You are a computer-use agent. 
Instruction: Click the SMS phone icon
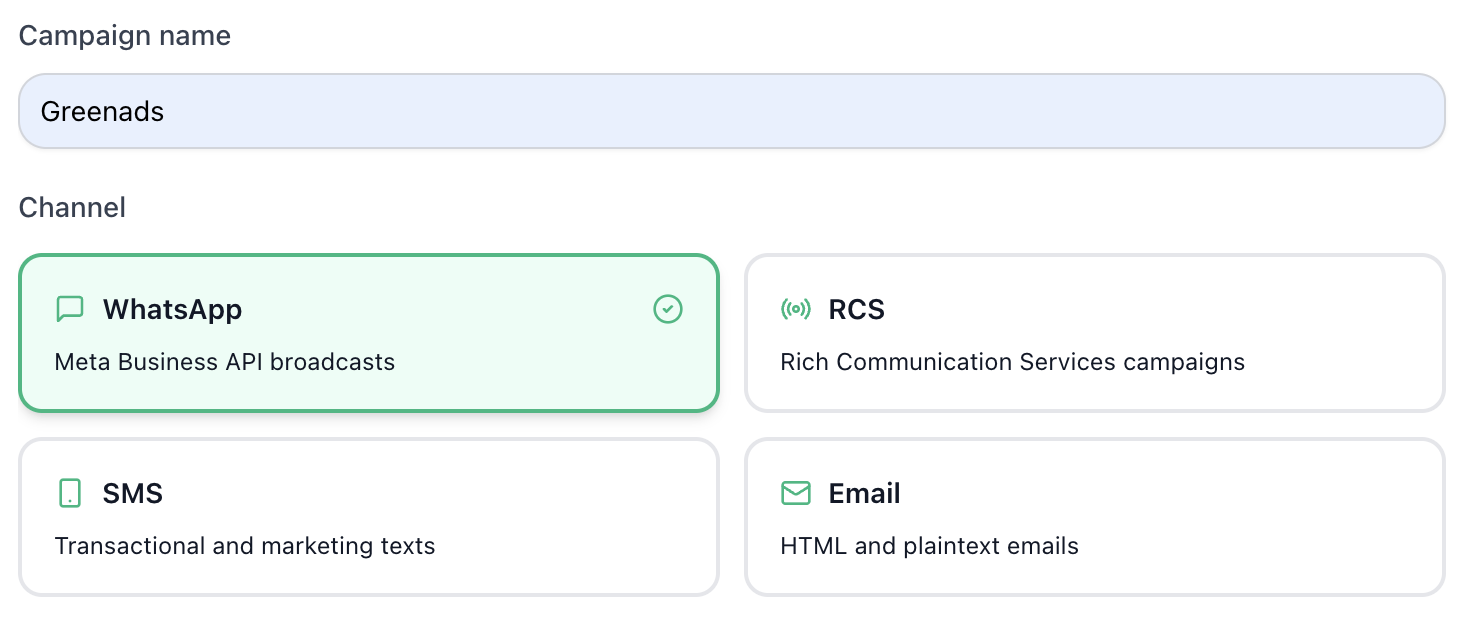70,493
